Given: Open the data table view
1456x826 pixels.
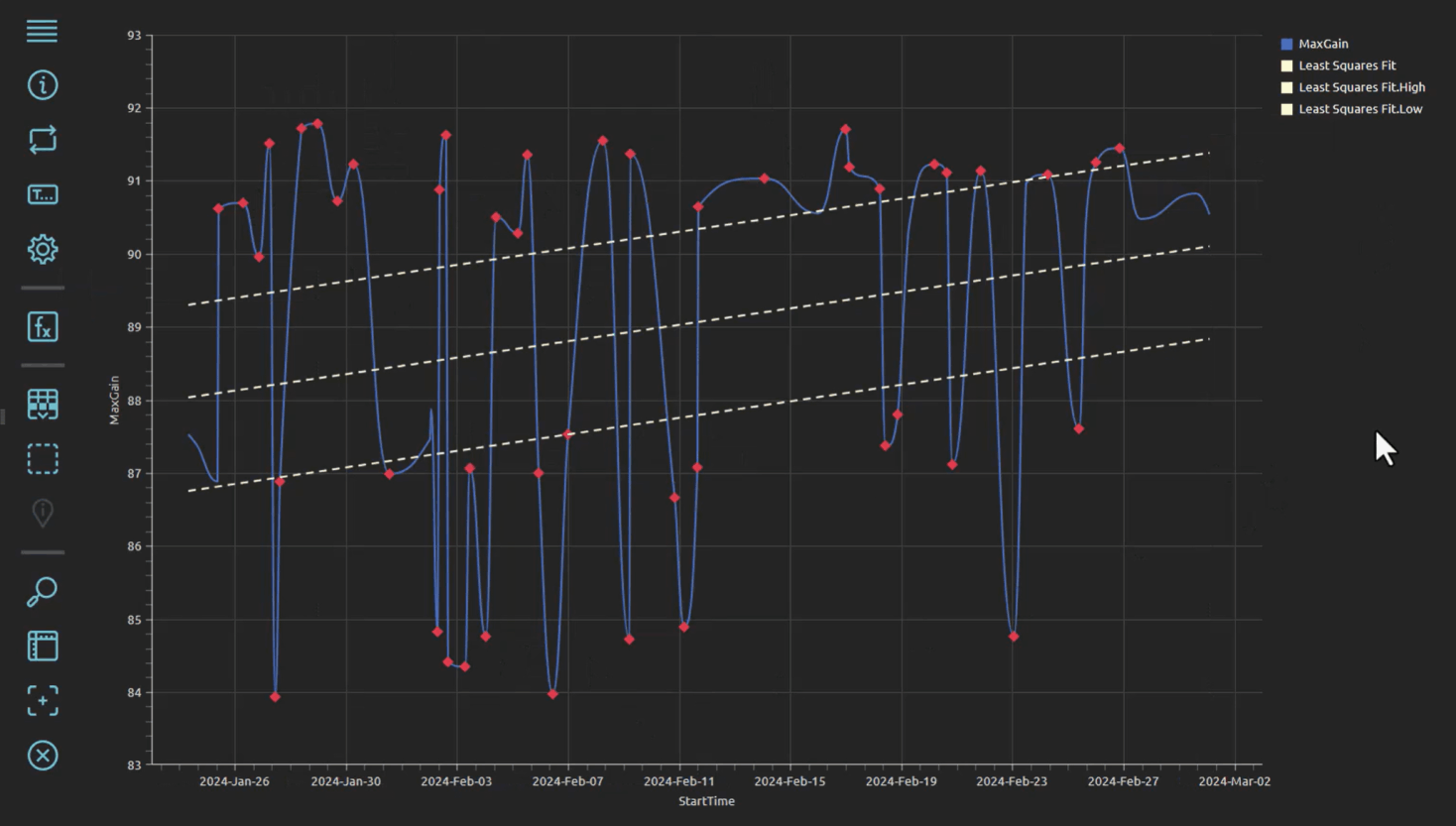Looking at the screenshot, I should point(43,404).
